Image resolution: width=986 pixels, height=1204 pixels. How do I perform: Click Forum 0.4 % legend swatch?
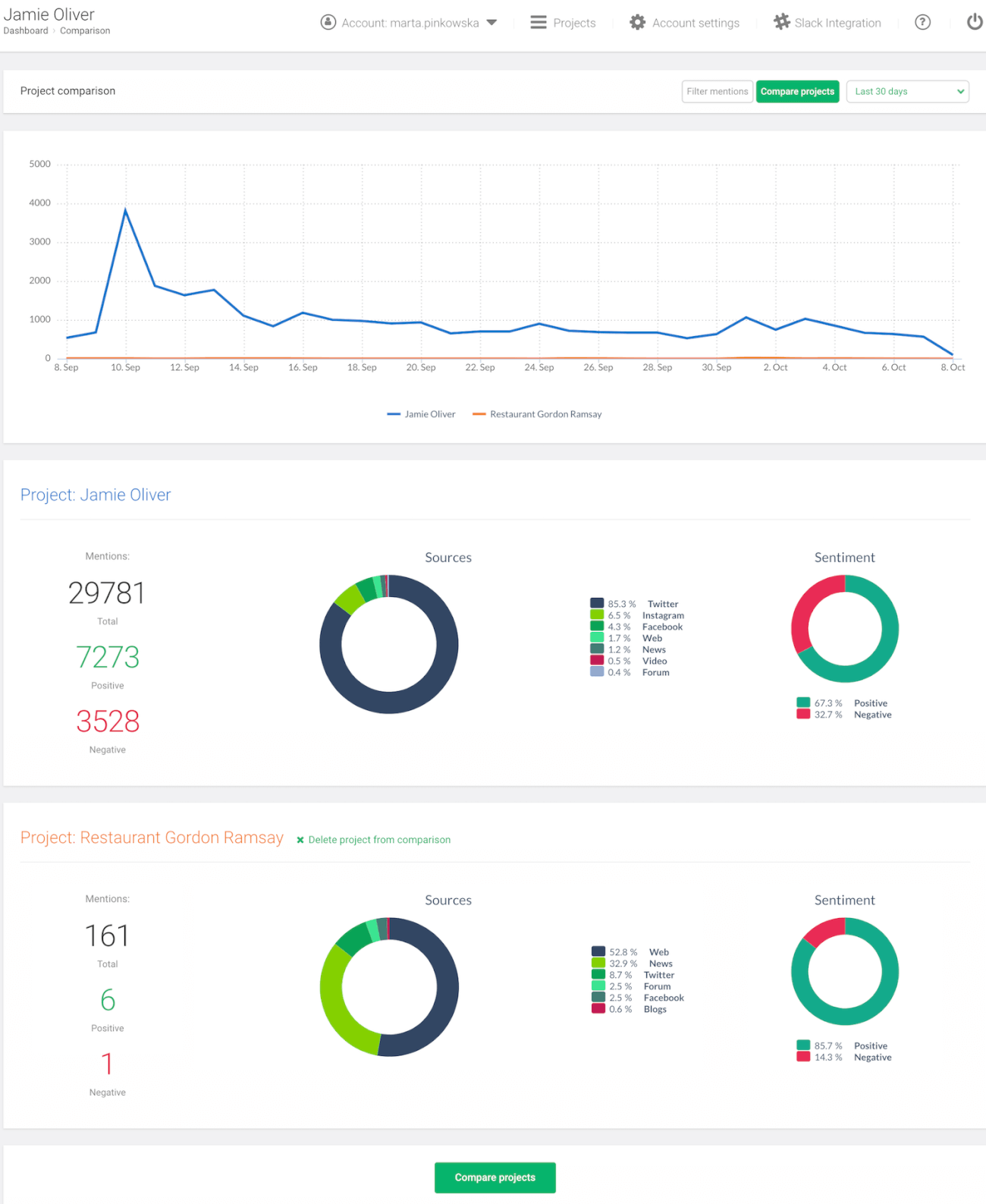point(597,671)
